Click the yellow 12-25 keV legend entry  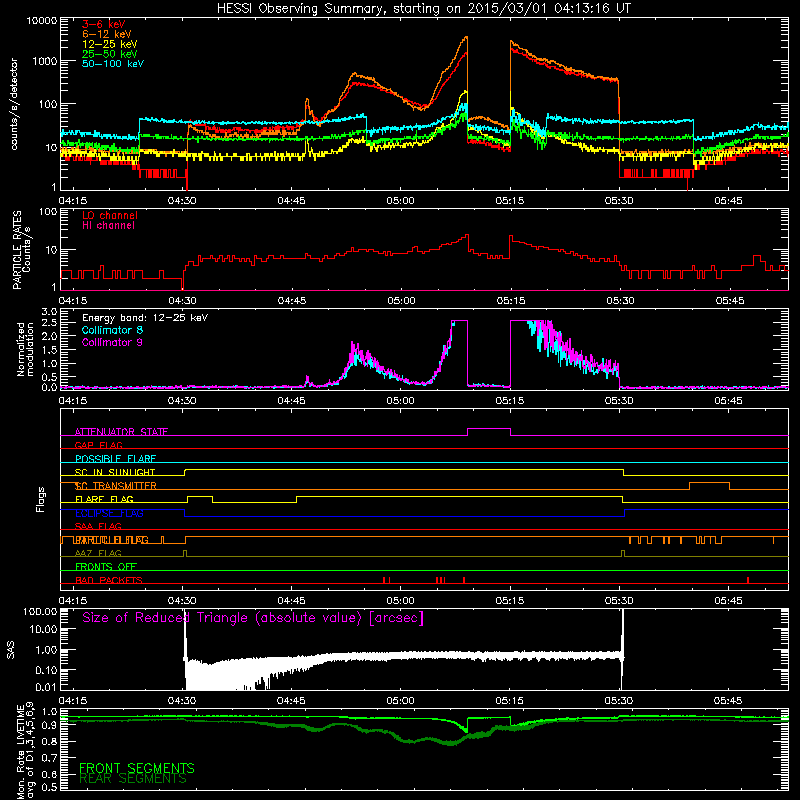109,44
